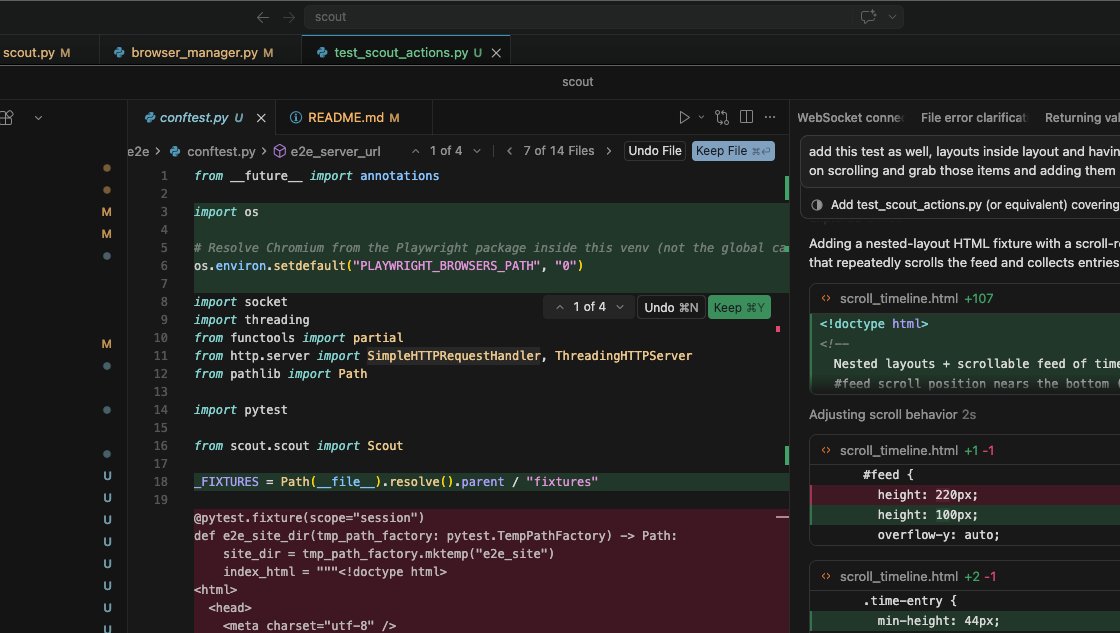Collapse the removed block minus marker
The image size is (1120, 633).
[781, 517]
